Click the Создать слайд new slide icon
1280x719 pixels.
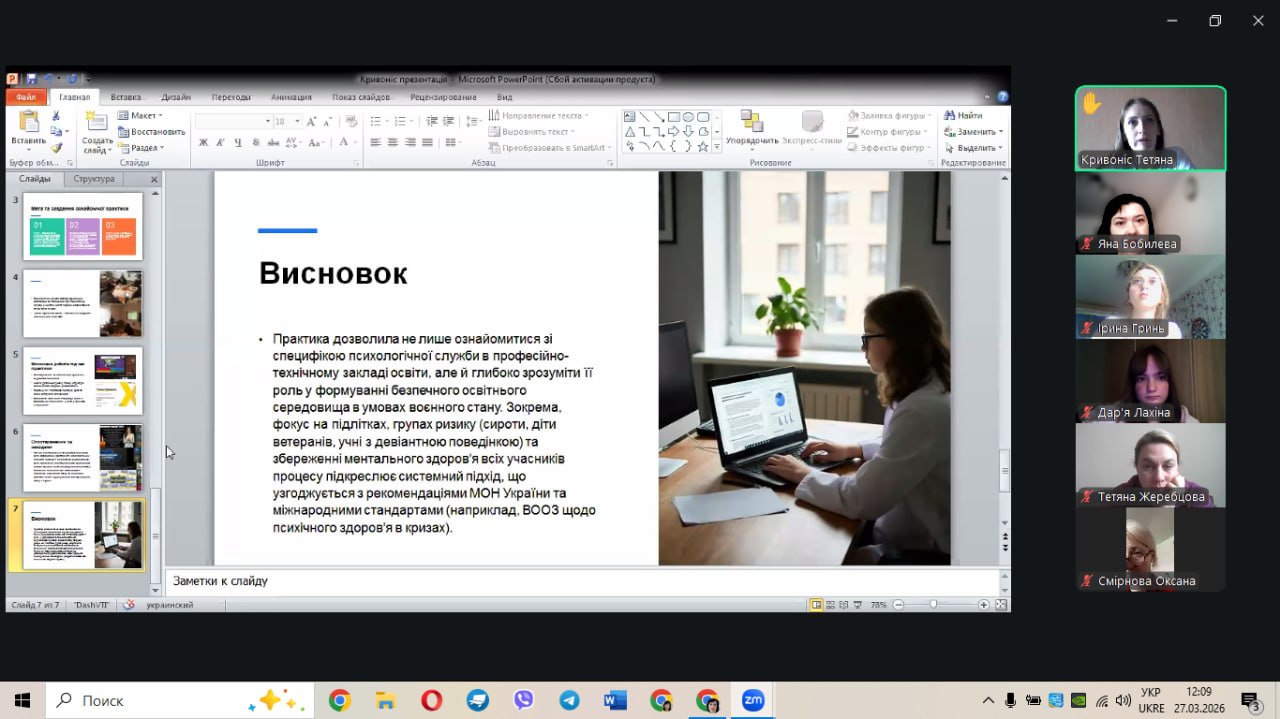(97, 123)
